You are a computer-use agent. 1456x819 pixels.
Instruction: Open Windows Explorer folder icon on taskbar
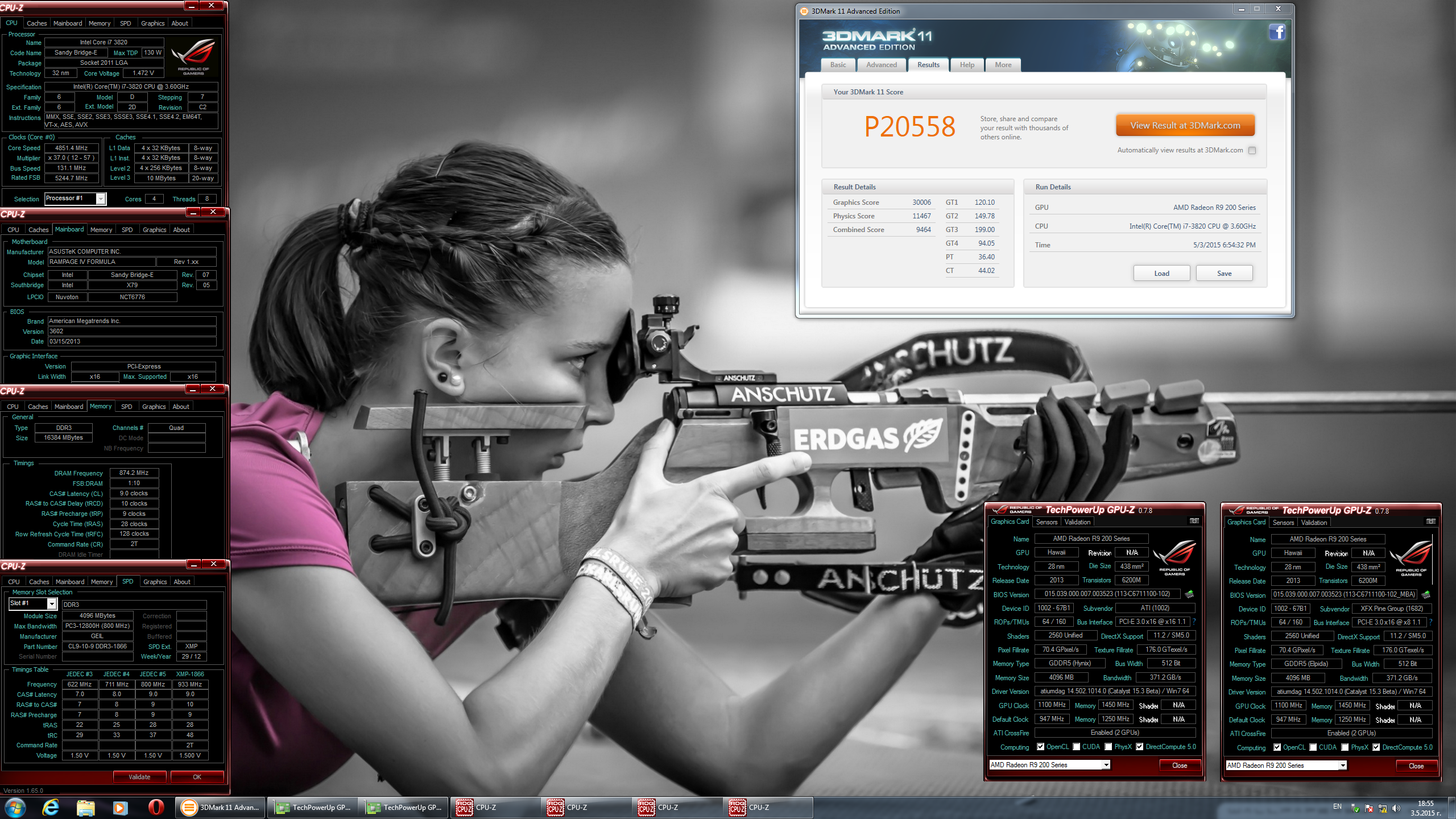[86, 808]
